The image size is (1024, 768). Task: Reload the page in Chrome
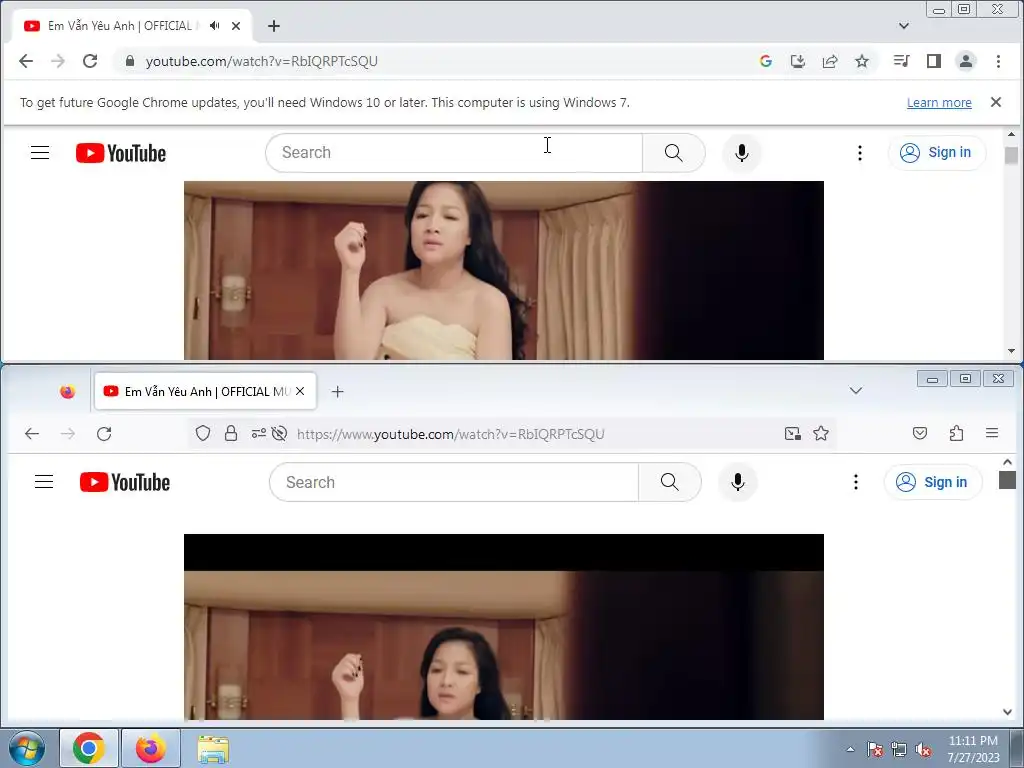90,61
